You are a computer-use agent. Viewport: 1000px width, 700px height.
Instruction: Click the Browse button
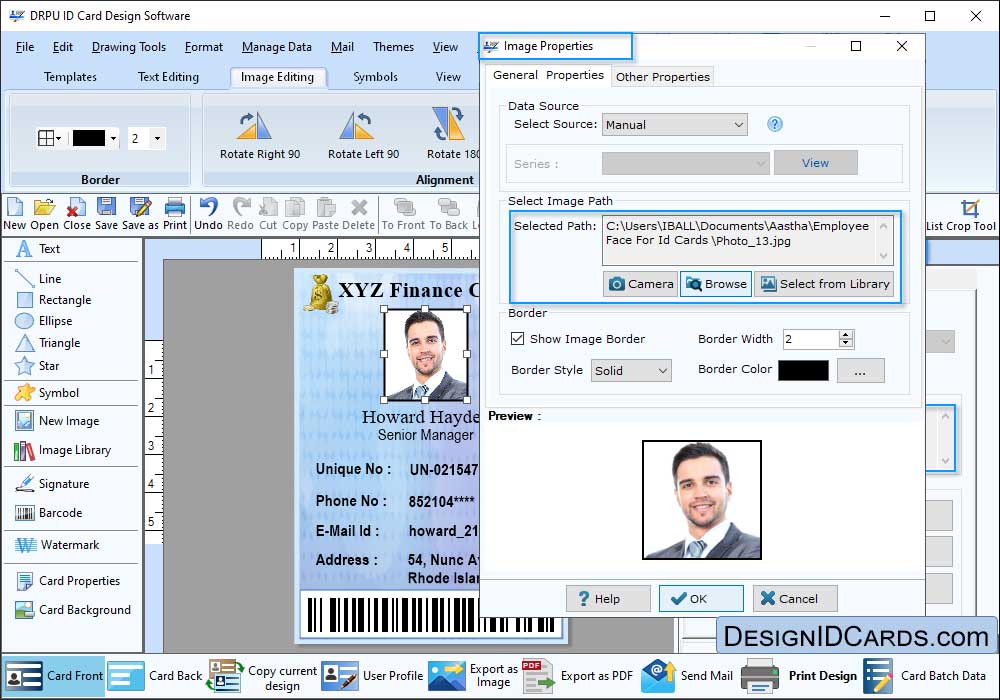click(x=715, y=284)
